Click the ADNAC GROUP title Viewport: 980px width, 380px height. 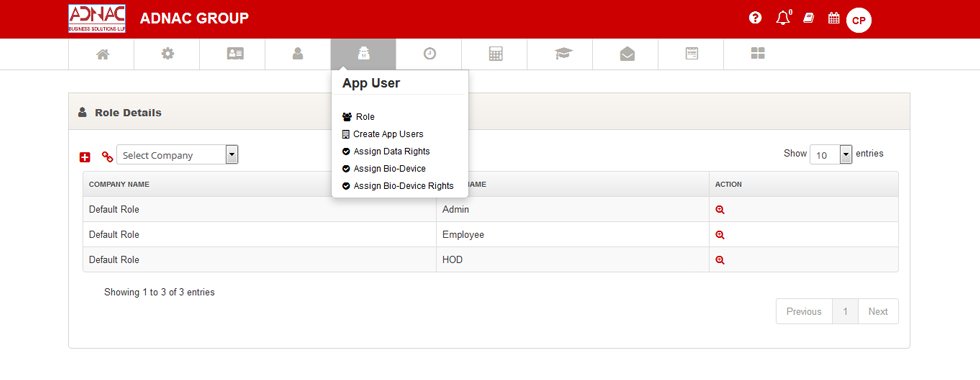194,18
